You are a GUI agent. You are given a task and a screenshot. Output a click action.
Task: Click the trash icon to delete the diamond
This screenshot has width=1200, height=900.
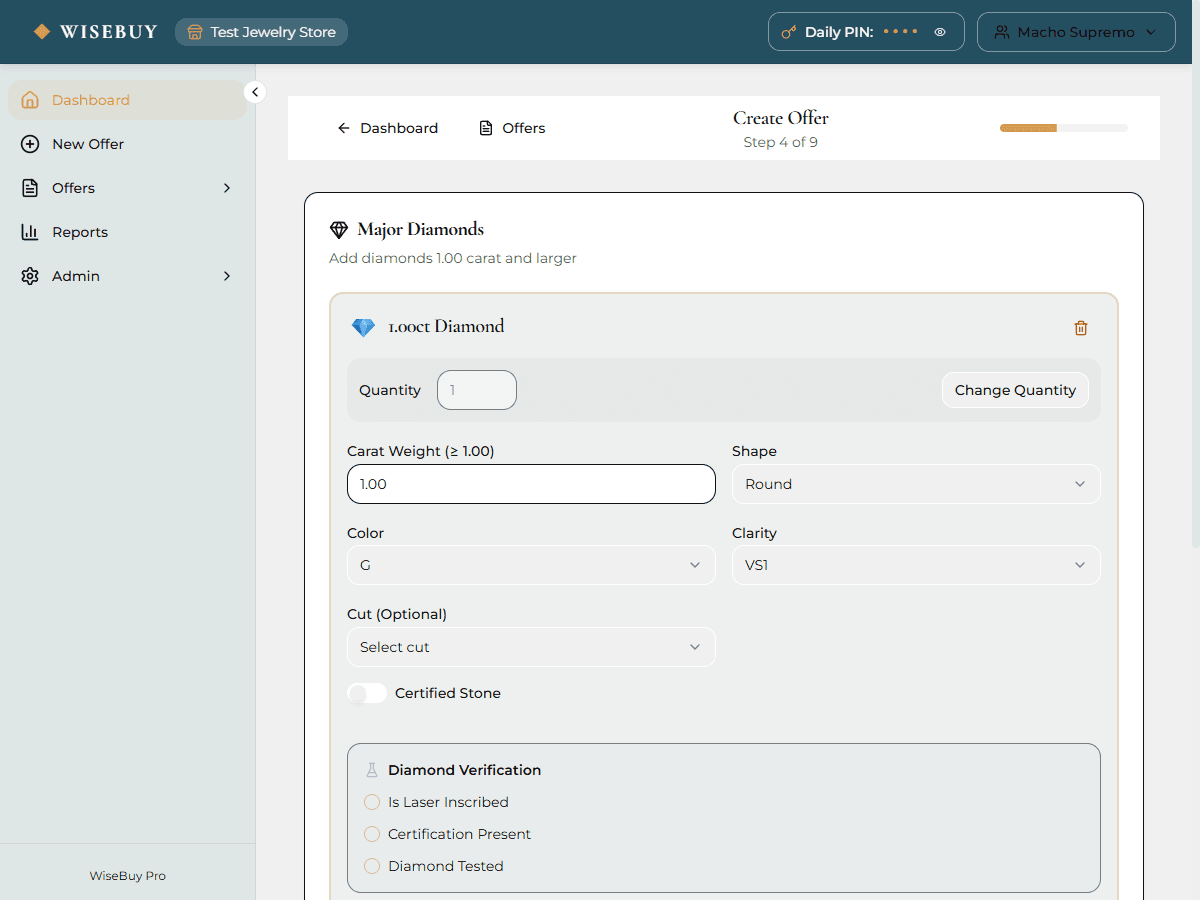1080,328
